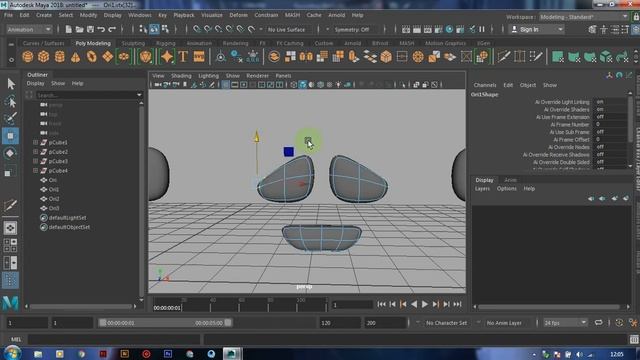Select the Ori1 node in Outliner

[x=53, y=189]
